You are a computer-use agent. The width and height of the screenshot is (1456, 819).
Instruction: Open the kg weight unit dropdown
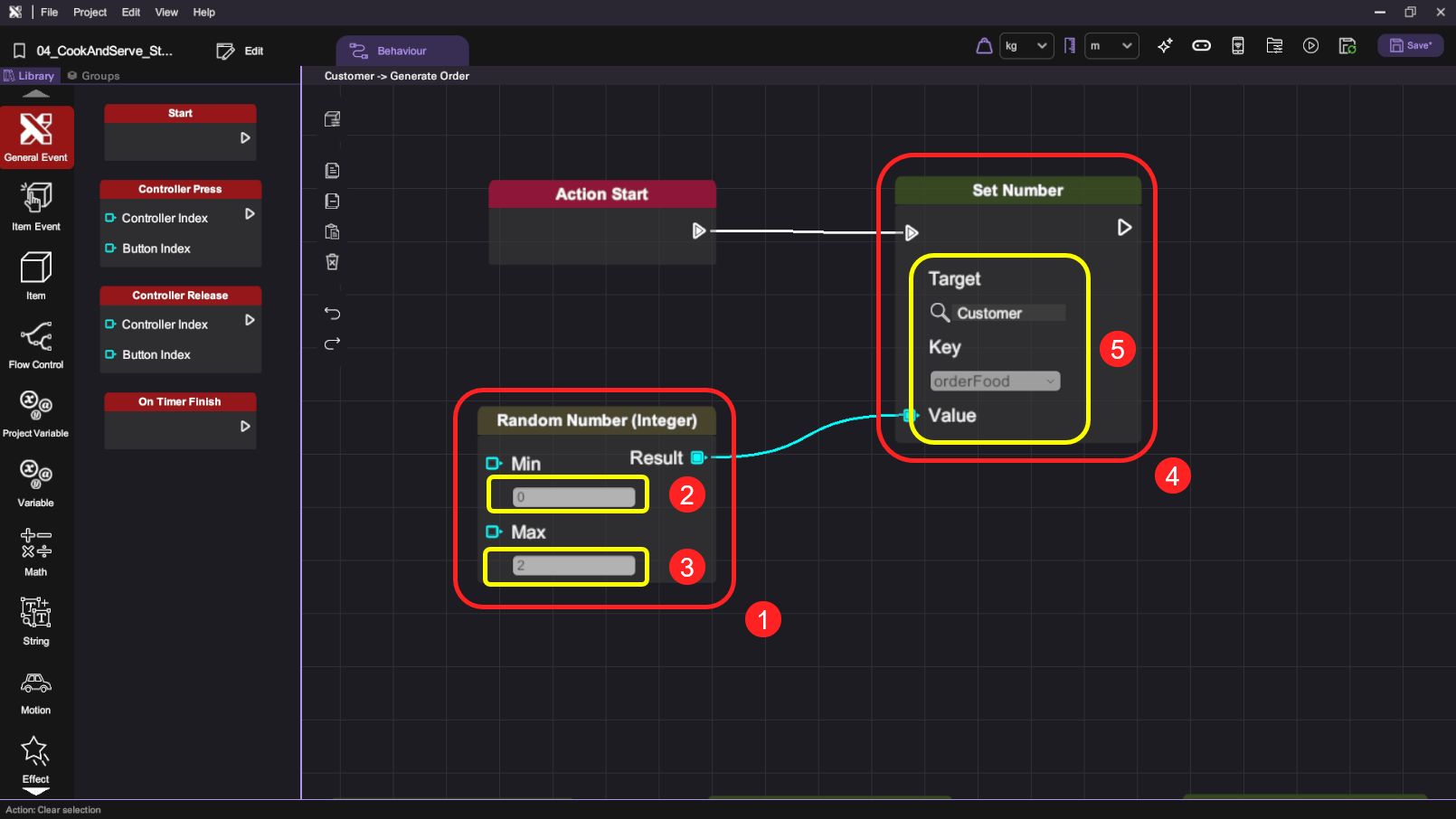pos(1026,45)
